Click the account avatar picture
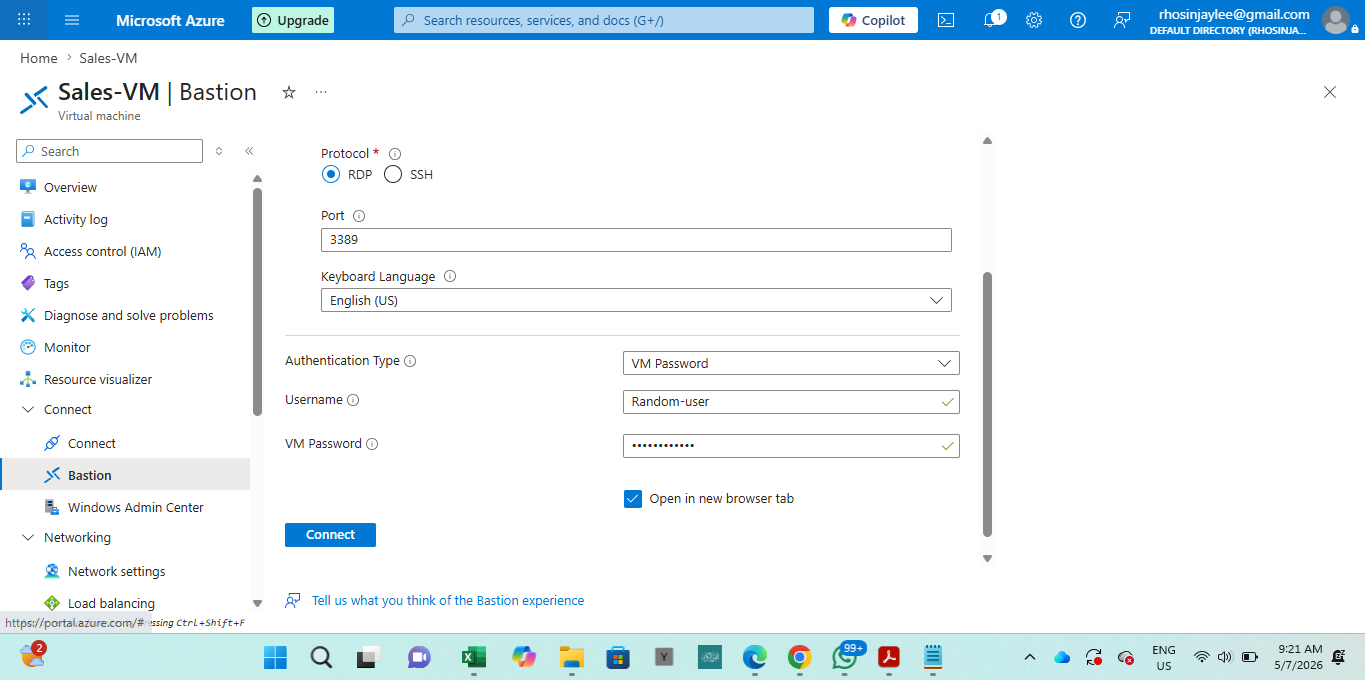Viewport: 1365px width, 680px height. [x=1336, y=20]
